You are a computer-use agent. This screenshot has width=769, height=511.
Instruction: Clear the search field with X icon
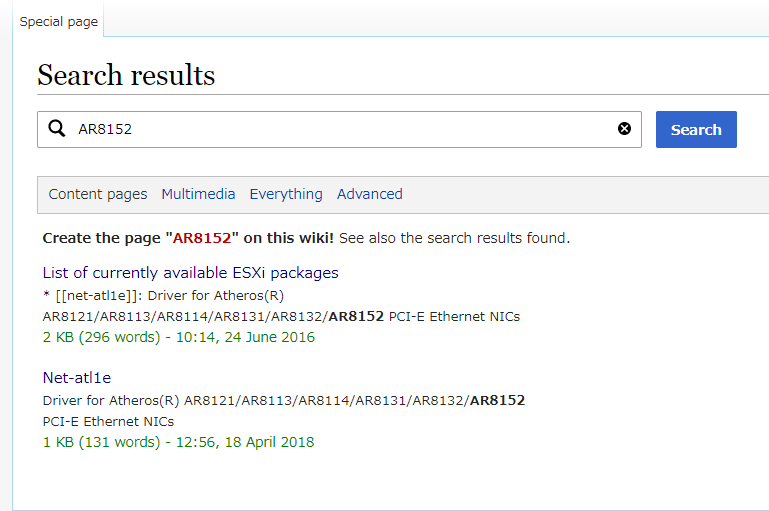coord(624,129)
